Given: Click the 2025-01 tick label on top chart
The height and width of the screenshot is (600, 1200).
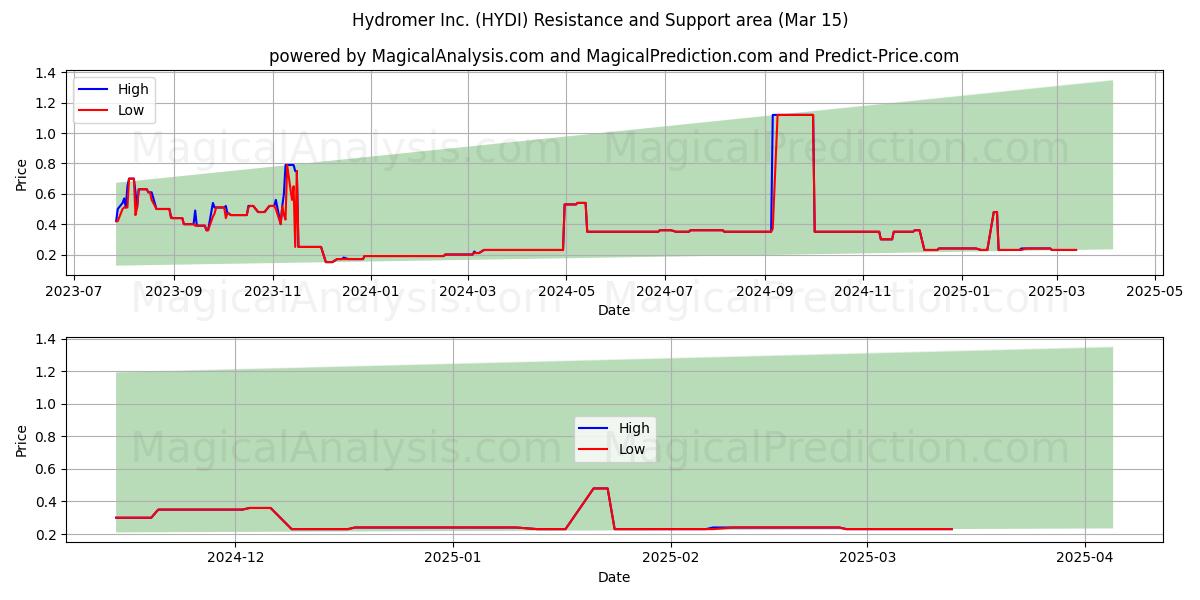Looking at the screenshot, I should click(961, 291).
